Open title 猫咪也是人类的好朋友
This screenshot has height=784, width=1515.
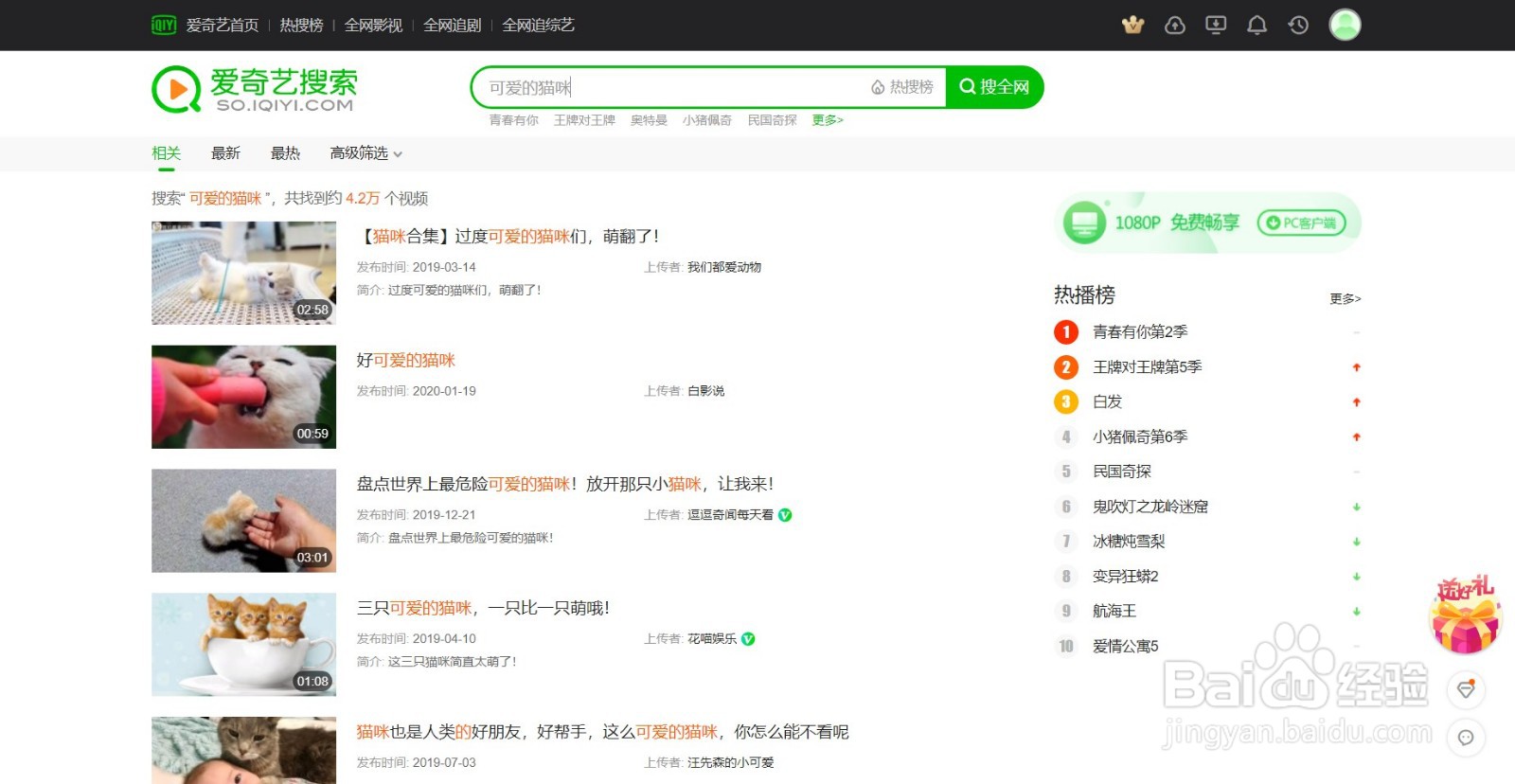click(602, 732)
